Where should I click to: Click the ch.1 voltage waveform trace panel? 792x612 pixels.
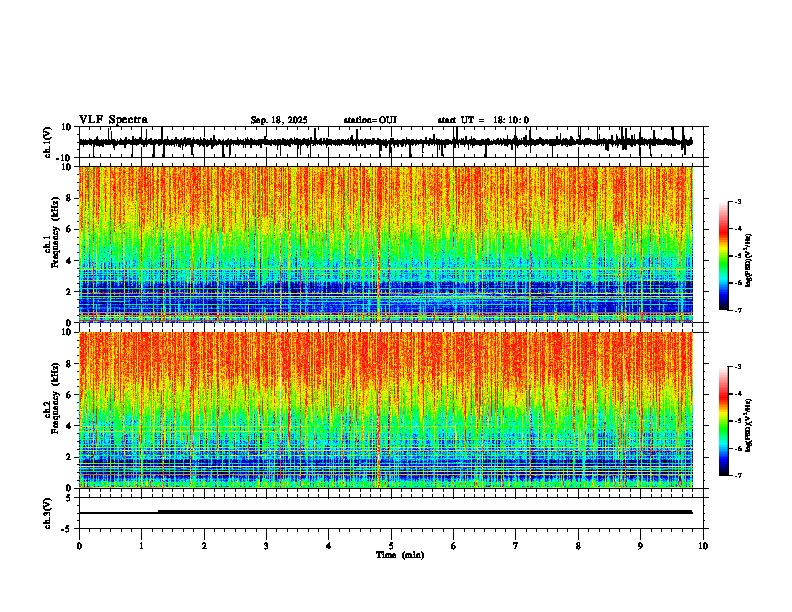pyautogui.click(x=393, y=142)
